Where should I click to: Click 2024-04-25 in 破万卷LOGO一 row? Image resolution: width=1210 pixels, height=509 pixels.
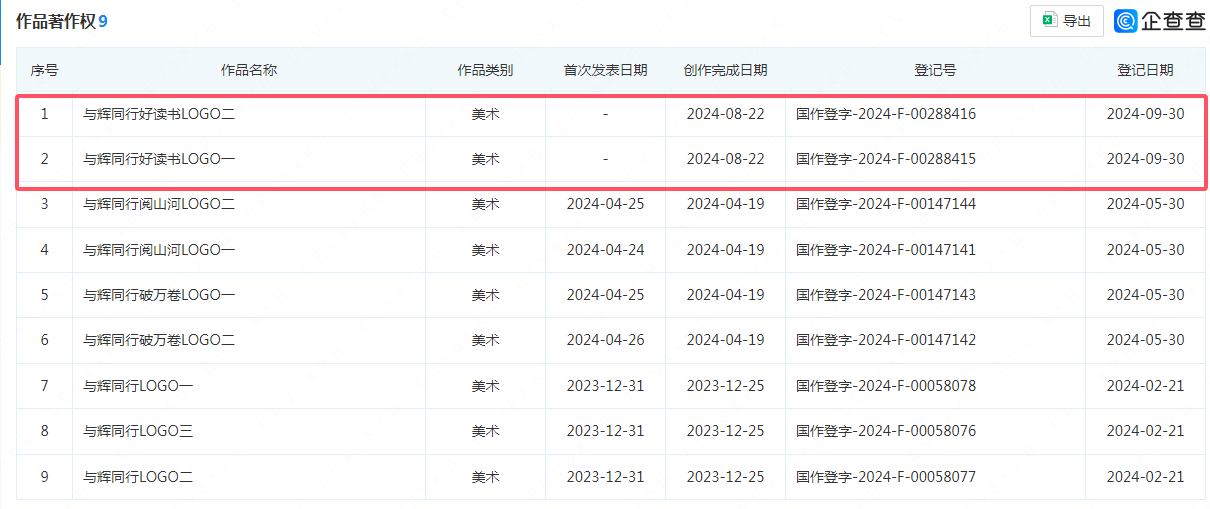pos(605,295)
